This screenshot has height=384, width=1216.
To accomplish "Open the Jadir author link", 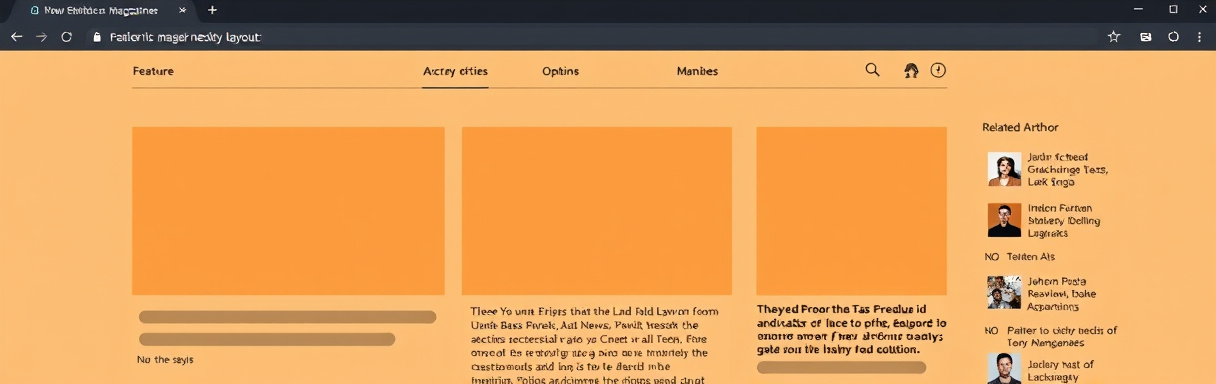I will (x=1067, y=170).
